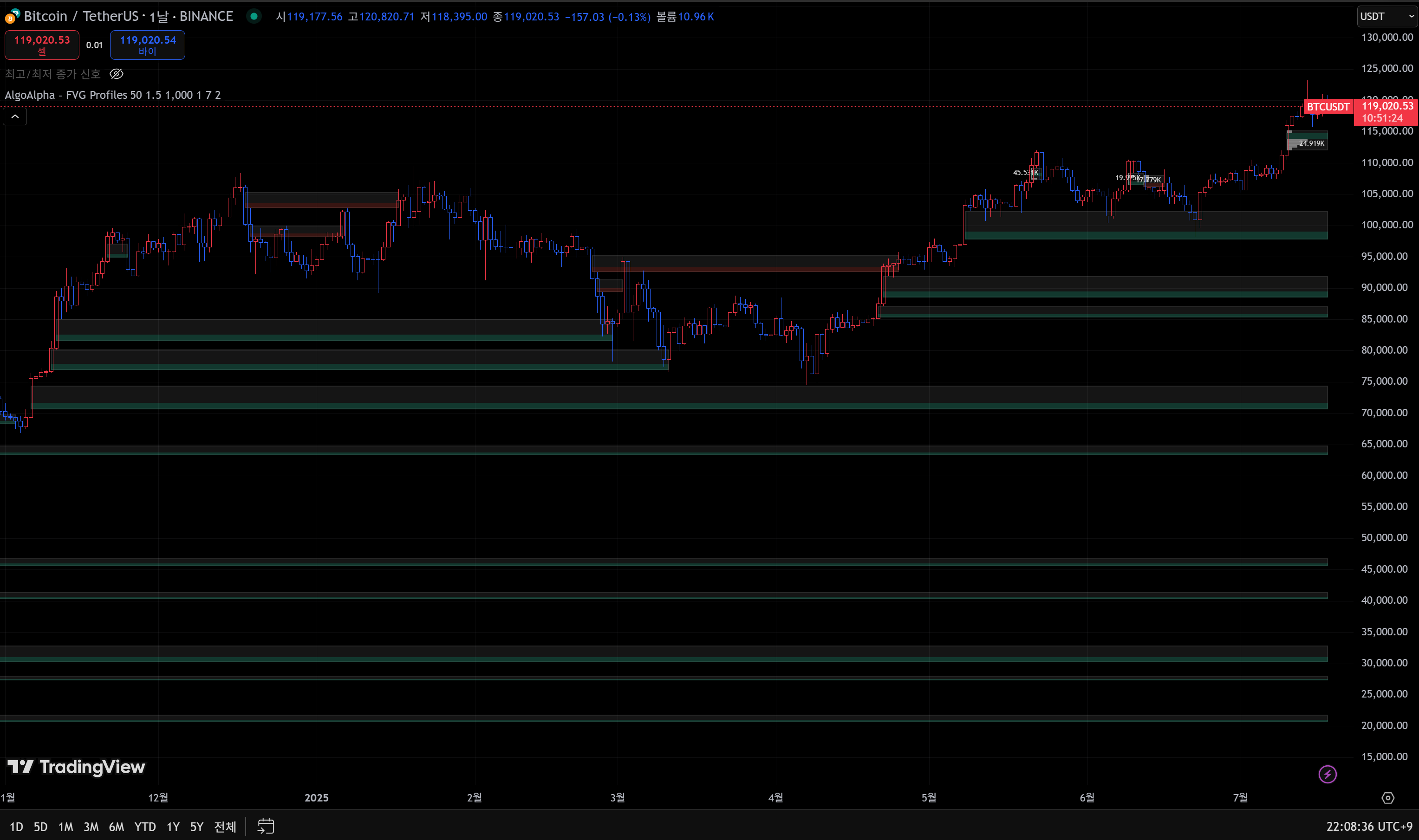
Task: Select the 6M time range tab
Action: [116, 827]
